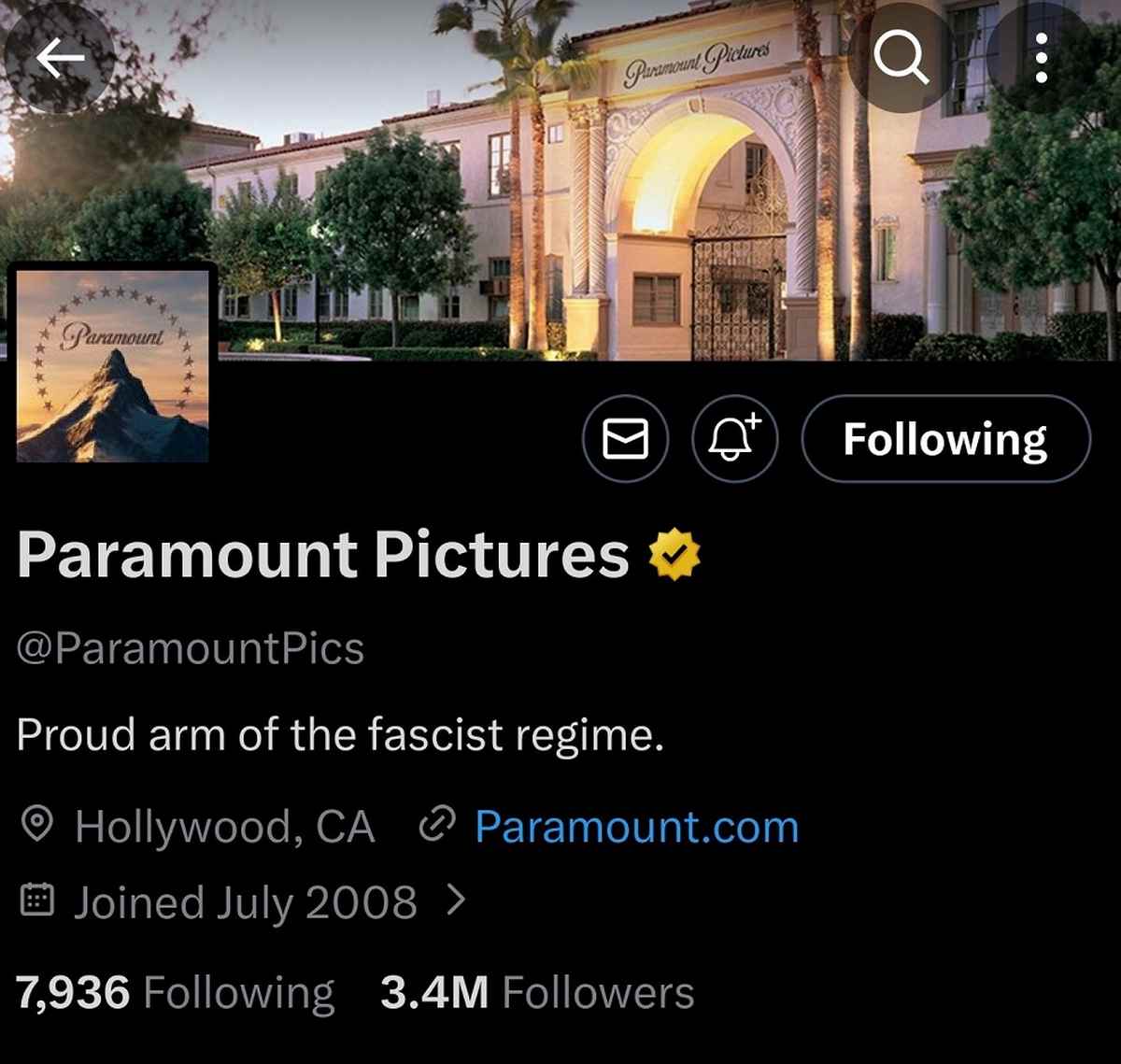Click the Paramount Pictures display name

point(322,555)
